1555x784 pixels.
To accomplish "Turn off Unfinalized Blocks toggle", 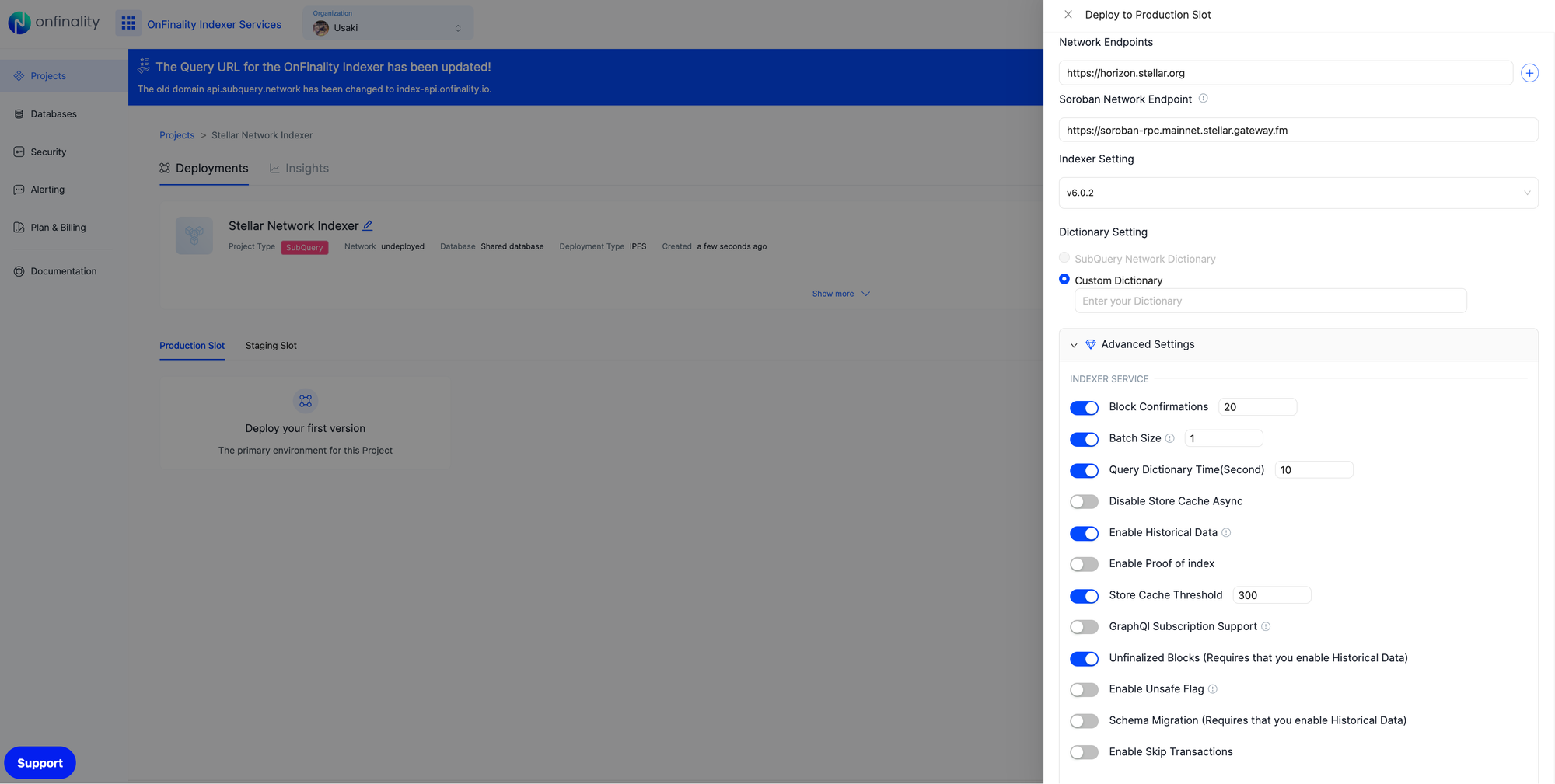I will tap(1084, 658).
